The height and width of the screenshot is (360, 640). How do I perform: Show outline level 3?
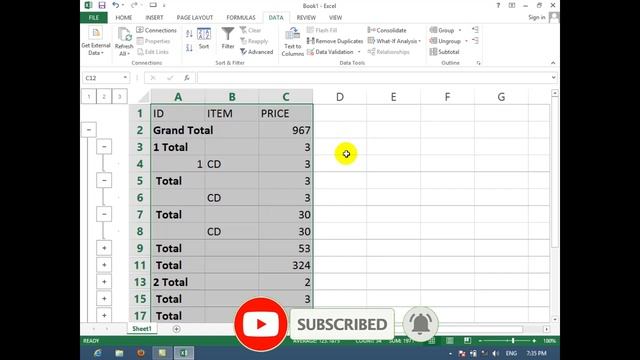(x=120, y=97)
